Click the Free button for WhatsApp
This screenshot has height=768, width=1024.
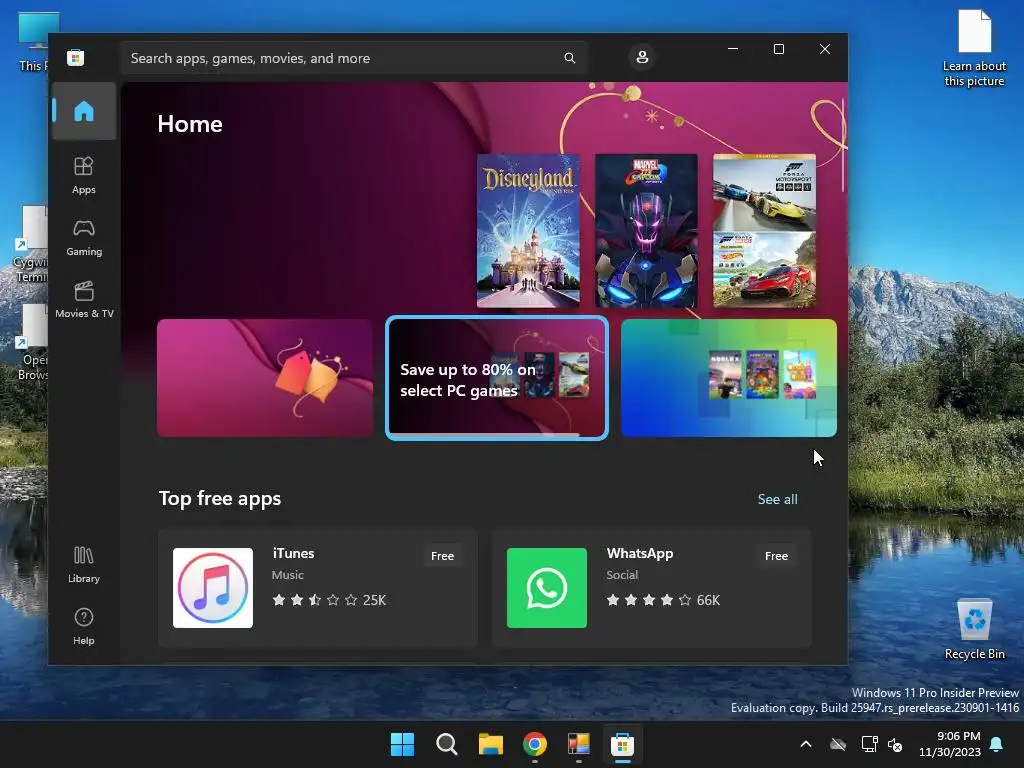coord(776,556)
